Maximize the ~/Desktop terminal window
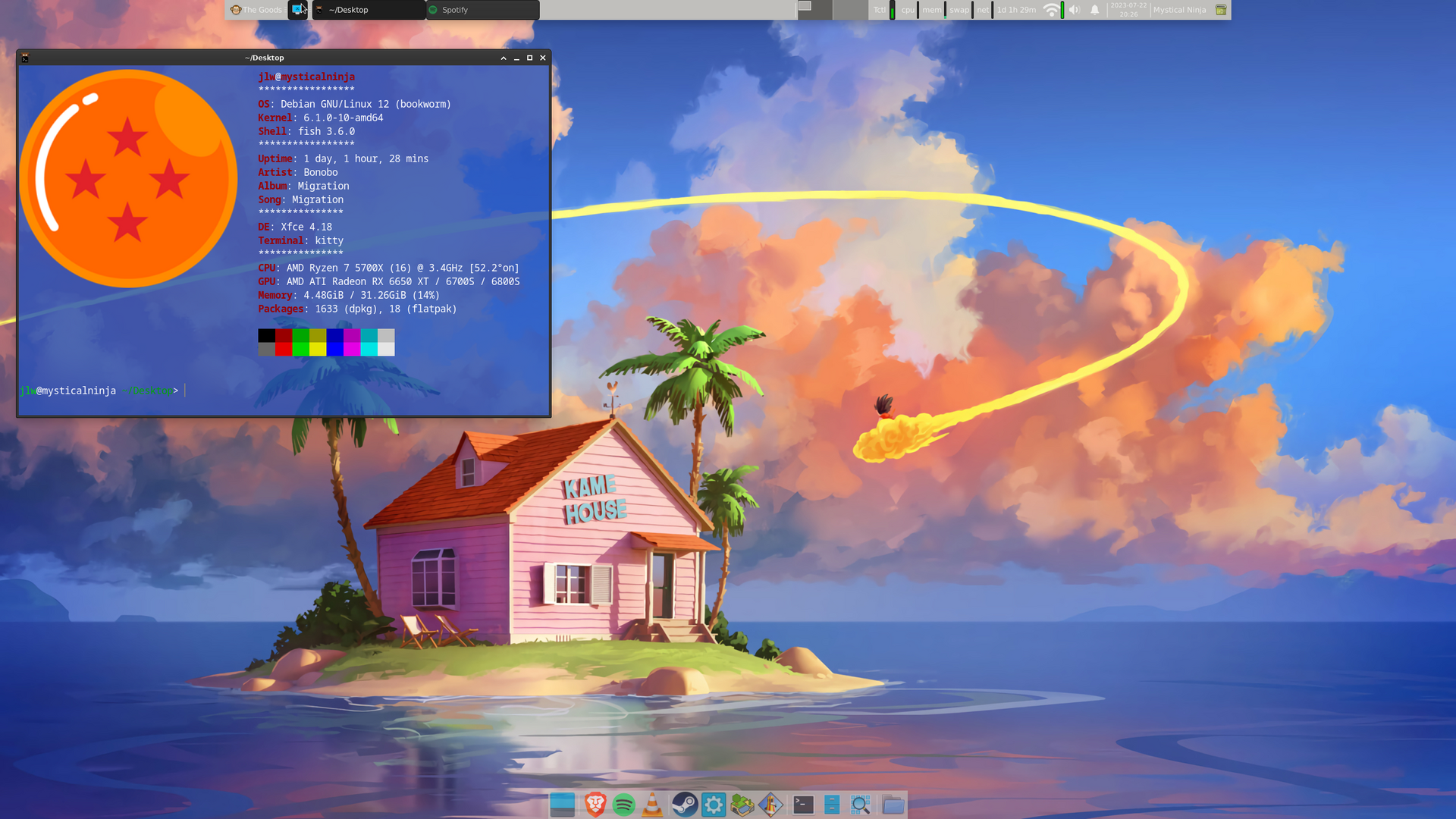This screenshot has width=1456, height=819. [x=529, y=58]
